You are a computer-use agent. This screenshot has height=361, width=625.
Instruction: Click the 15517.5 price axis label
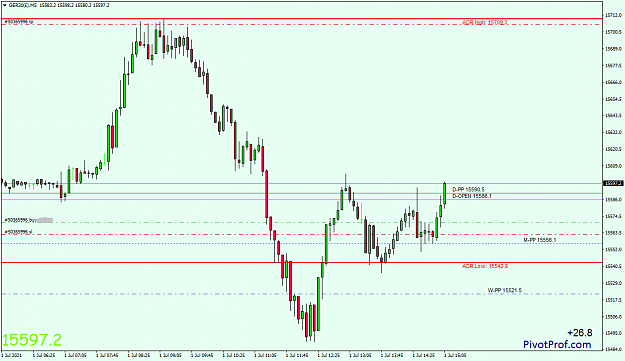pyautogui.click(x=613, y=300)
